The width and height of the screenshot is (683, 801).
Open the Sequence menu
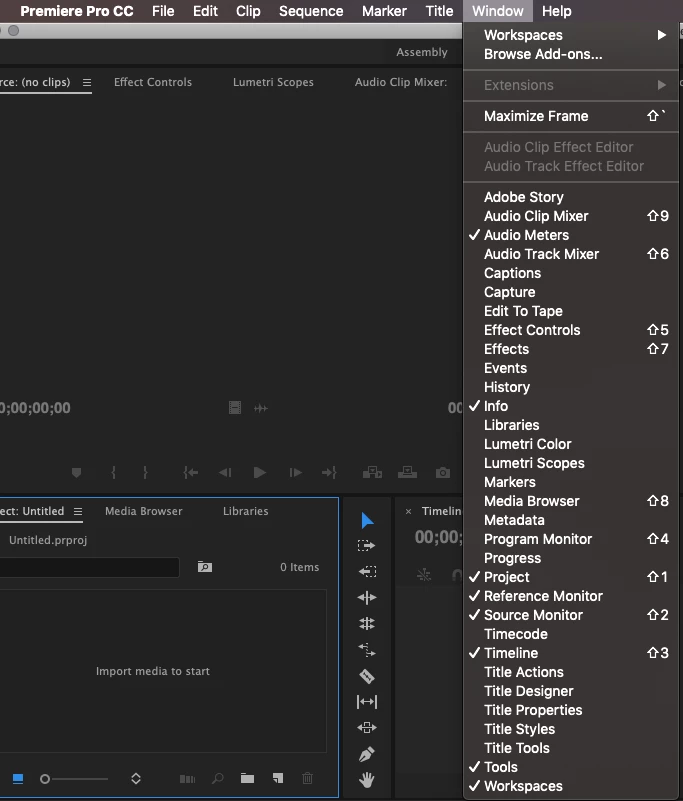tap(311, 11)
